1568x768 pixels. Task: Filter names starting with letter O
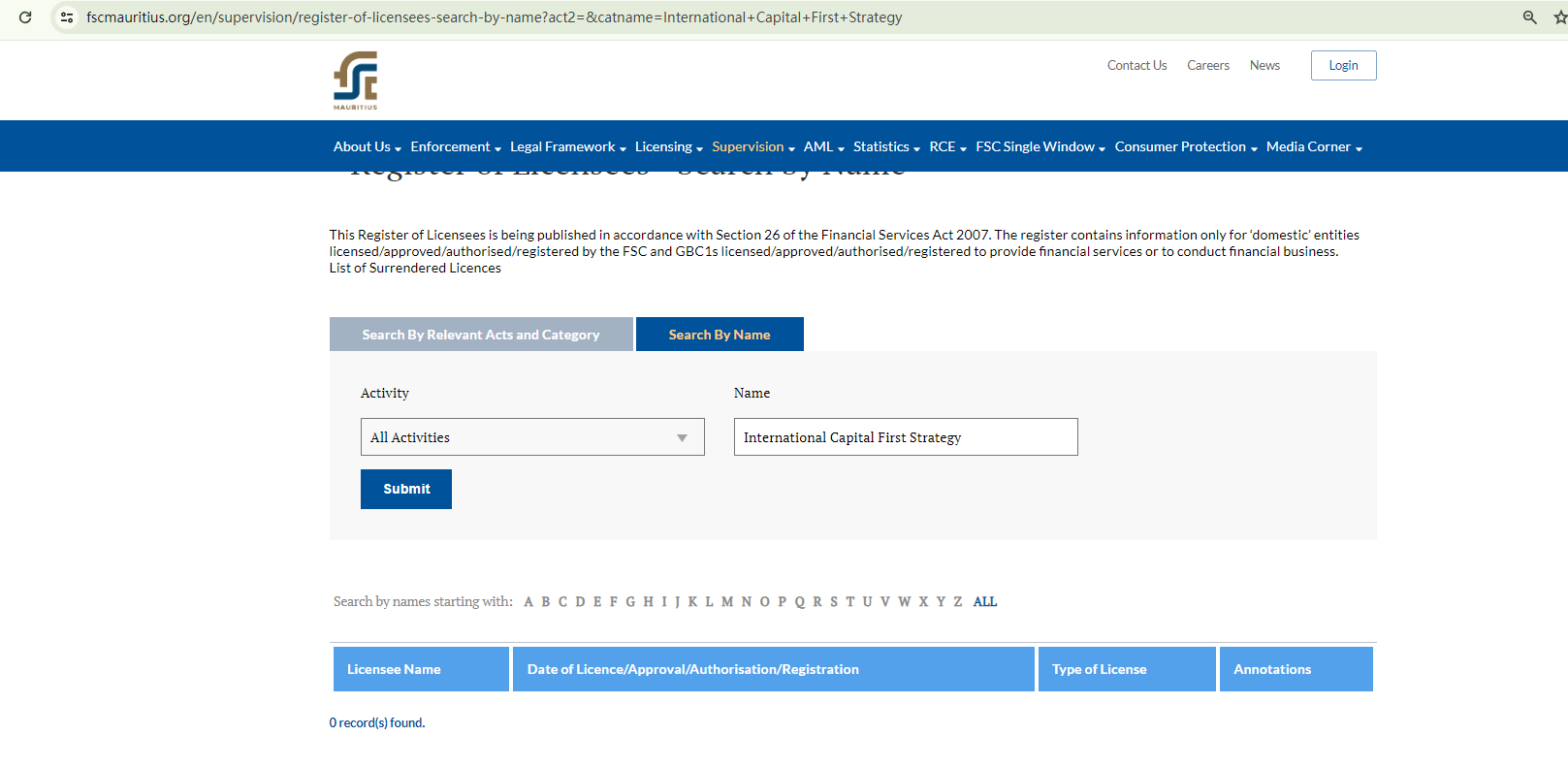pyautogui.click(x=764, y=601)
